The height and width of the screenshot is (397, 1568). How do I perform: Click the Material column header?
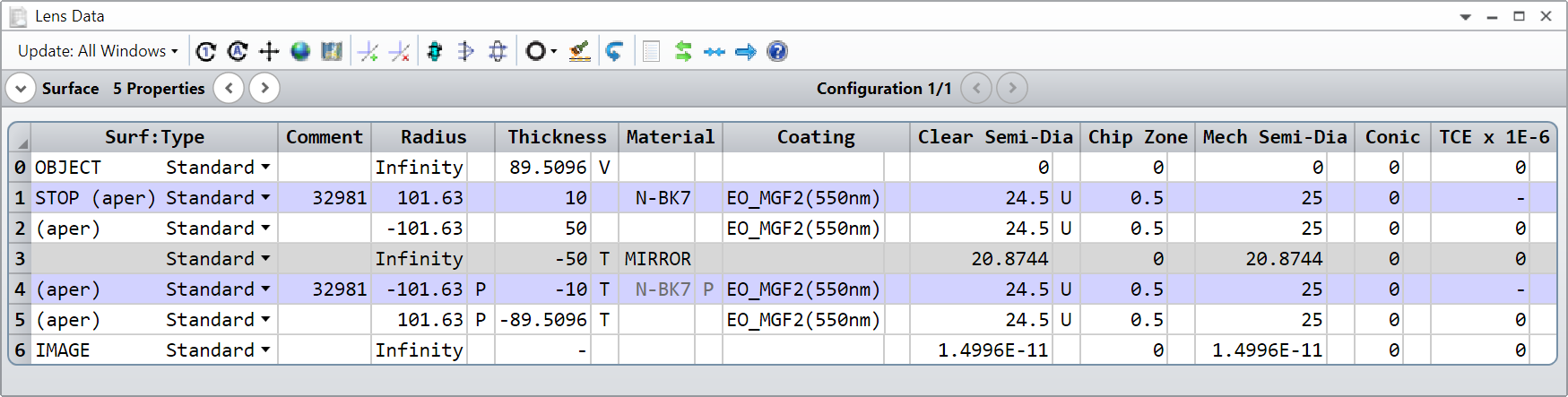pos(671,137)
